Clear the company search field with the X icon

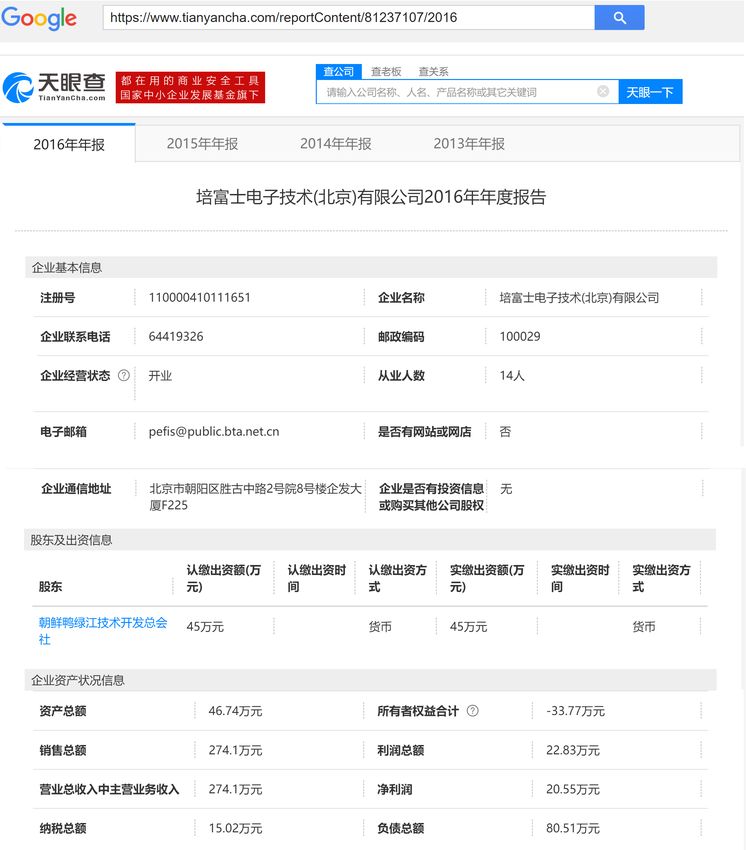(603, 92)
